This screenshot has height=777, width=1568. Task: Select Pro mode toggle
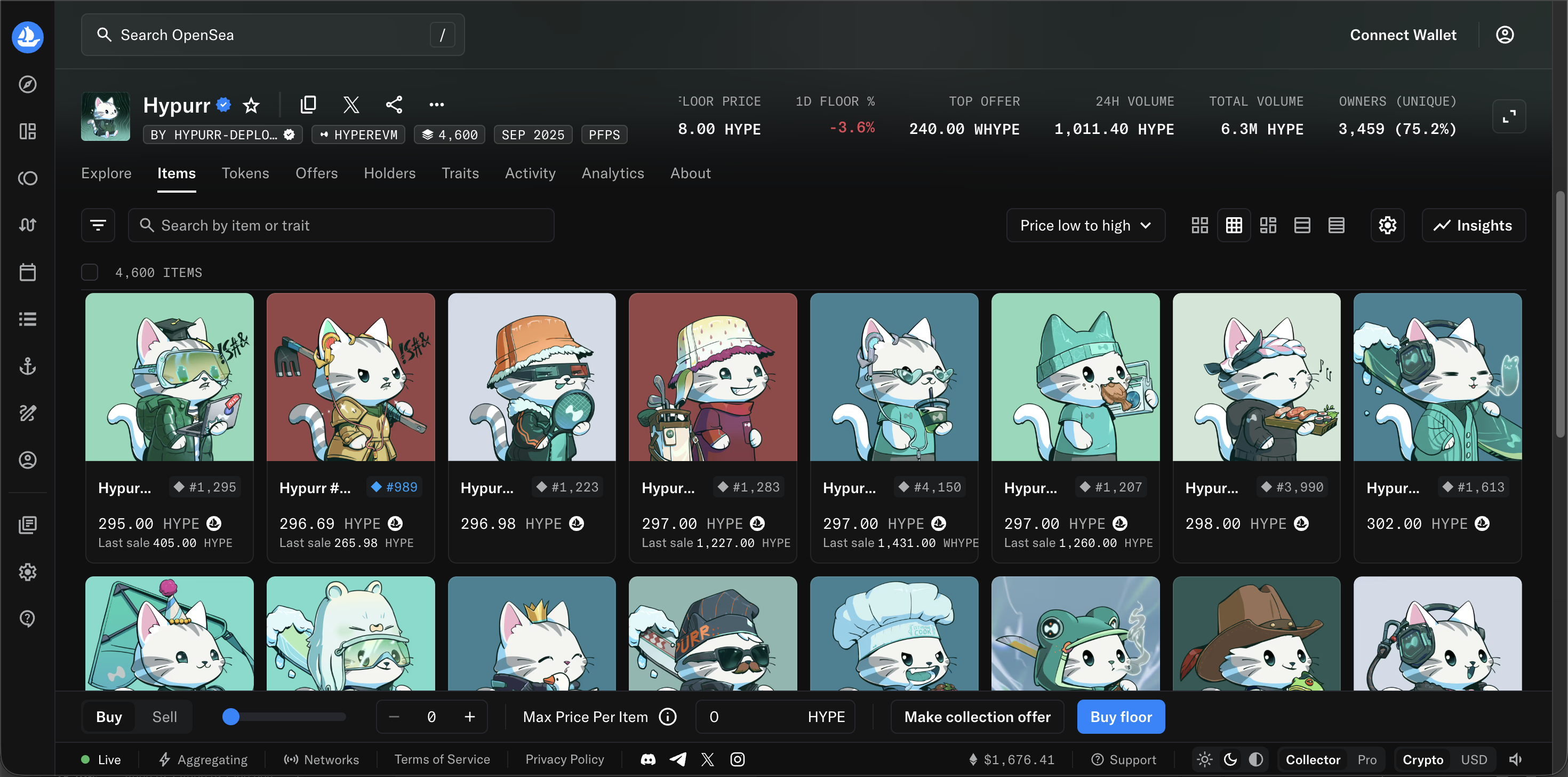(x=1366, y=759)
